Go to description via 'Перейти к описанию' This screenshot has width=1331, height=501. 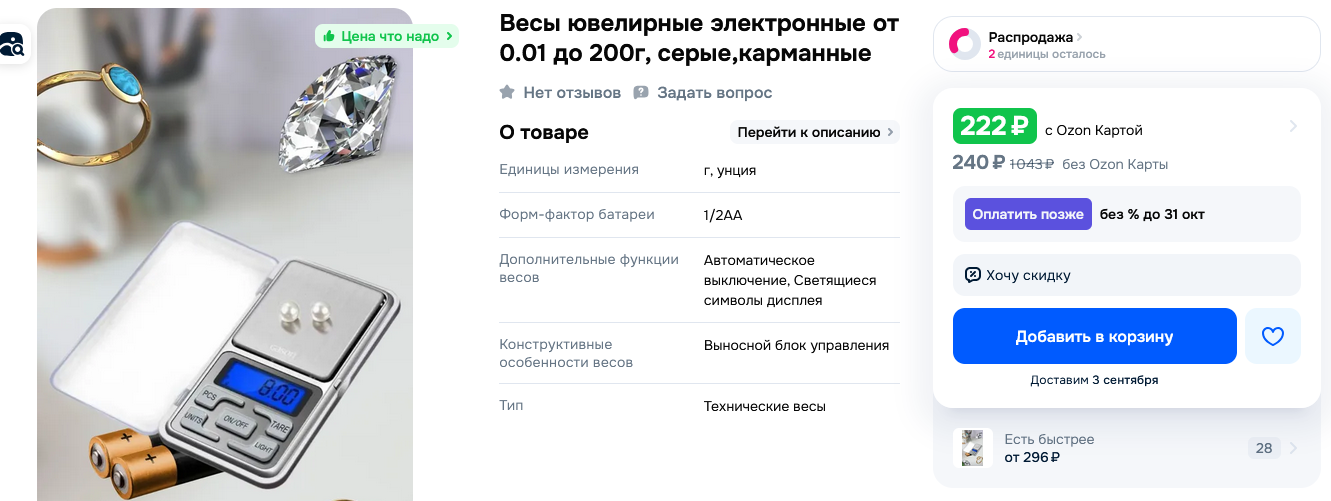click(x=814, y=132)
